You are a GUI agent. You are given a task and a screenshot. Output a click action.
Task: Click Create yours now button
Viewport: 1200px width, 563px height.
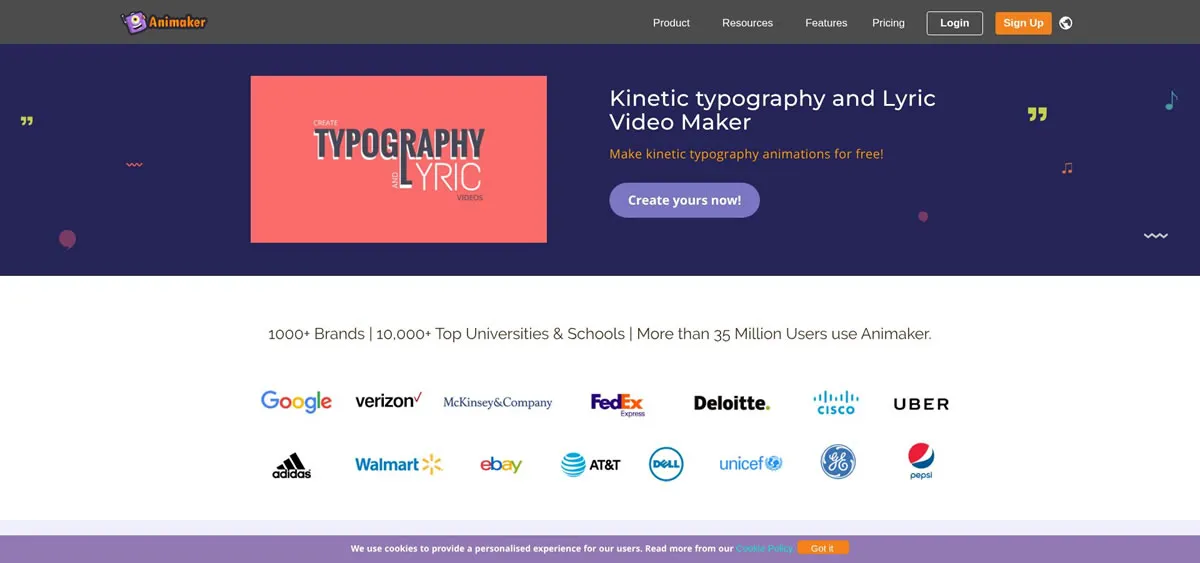pyautogui.click(x=684, y=200)
